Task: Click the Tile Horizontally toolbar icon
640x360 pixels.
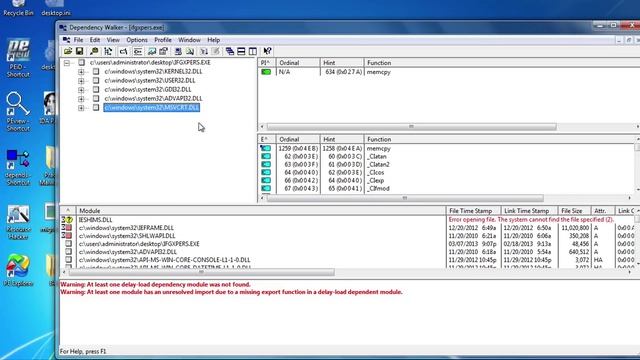Action: (241, 51)
